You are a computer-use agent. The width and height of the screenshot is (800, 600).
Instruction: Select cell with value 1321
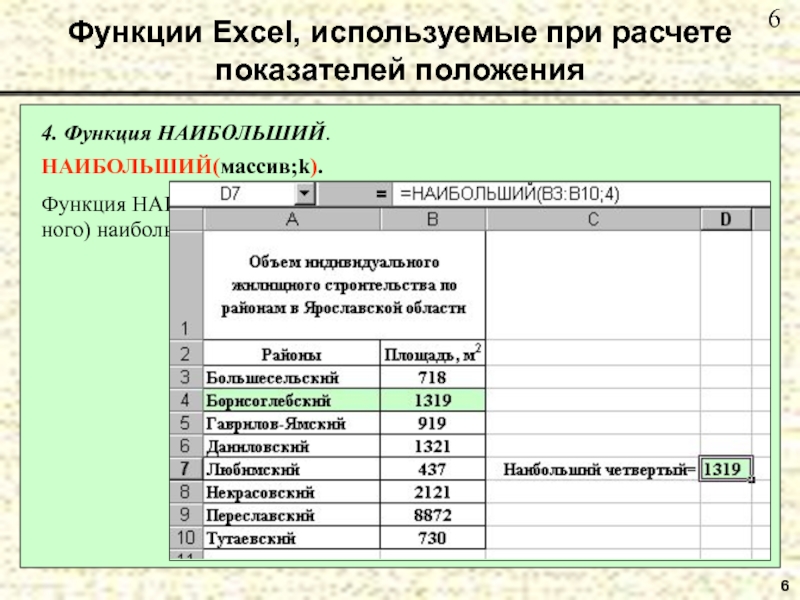coord(433,446)
